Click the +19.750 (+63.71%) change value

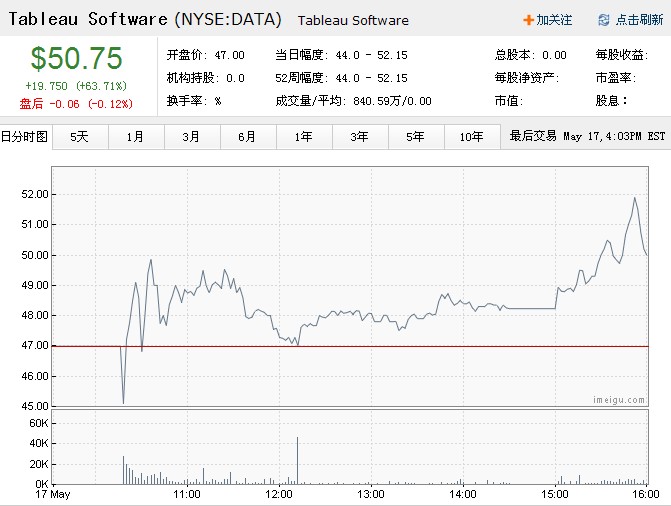[x=76, y=86]
